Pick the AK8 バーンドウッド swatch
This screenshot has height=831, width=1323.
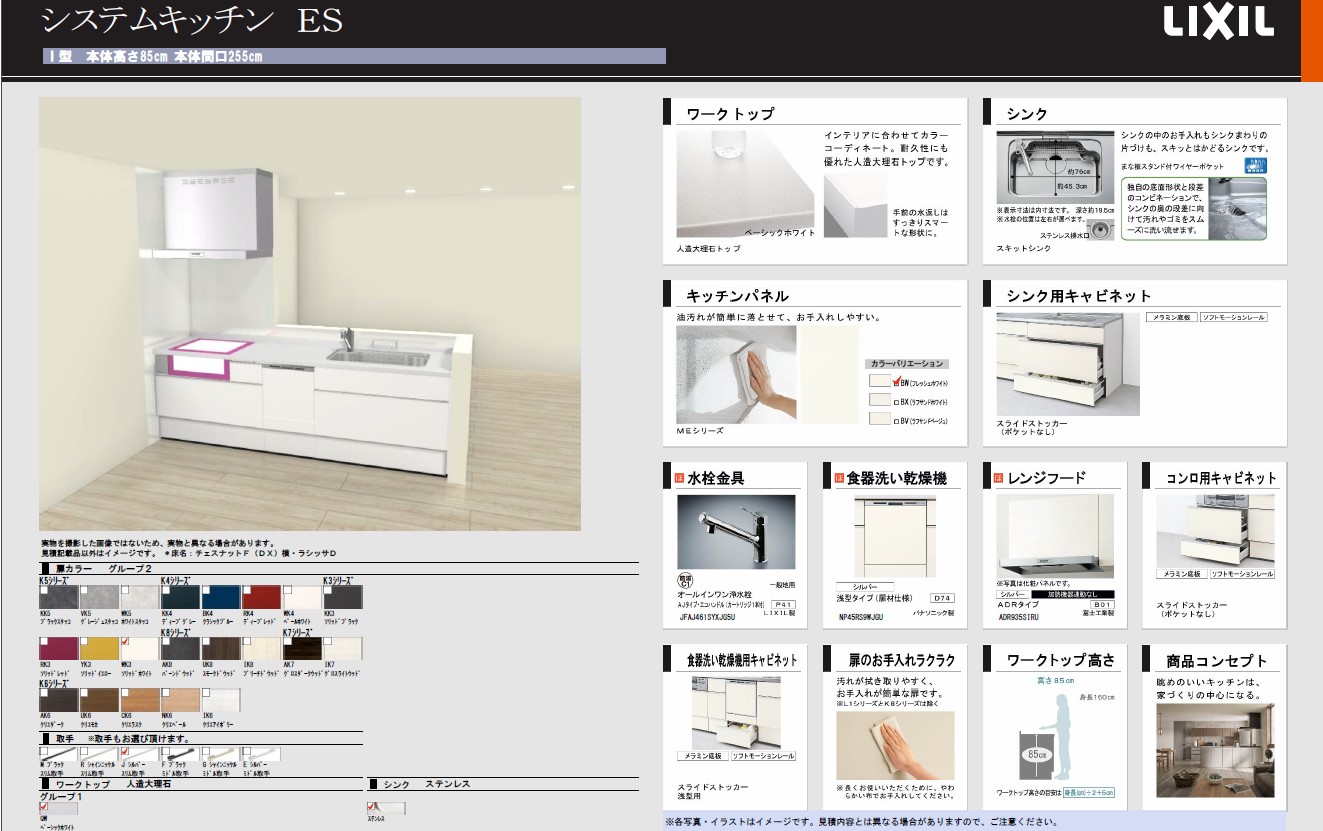(180, 649)
